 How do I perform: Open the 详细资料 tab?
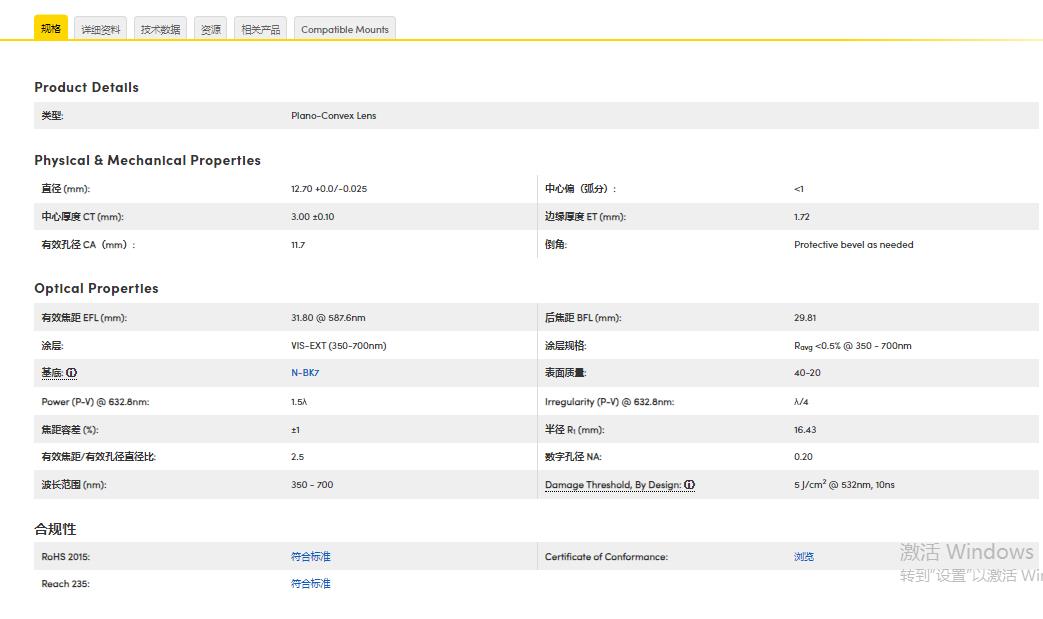[101, 30]
